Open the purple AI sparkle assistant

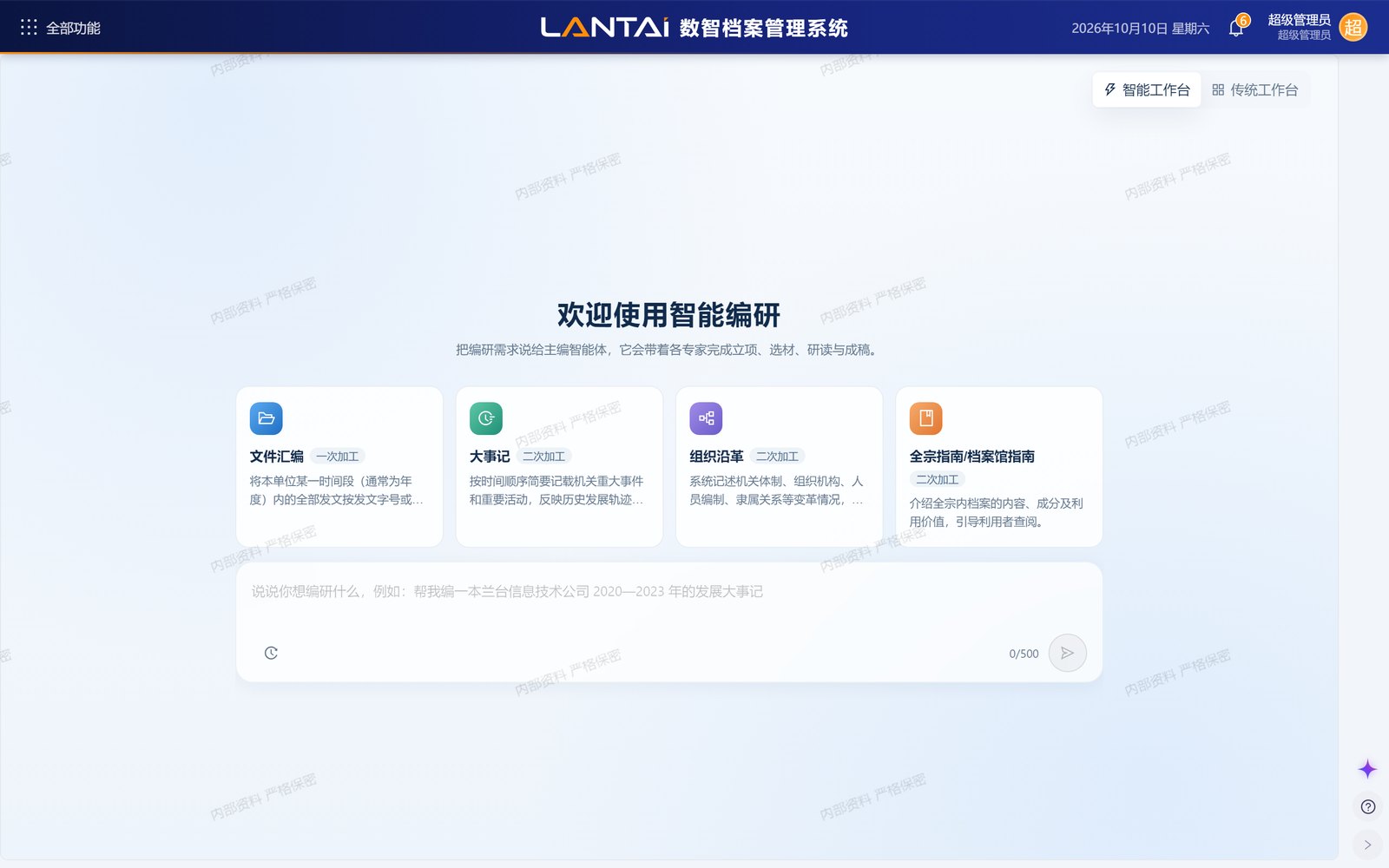[1367, 769]
